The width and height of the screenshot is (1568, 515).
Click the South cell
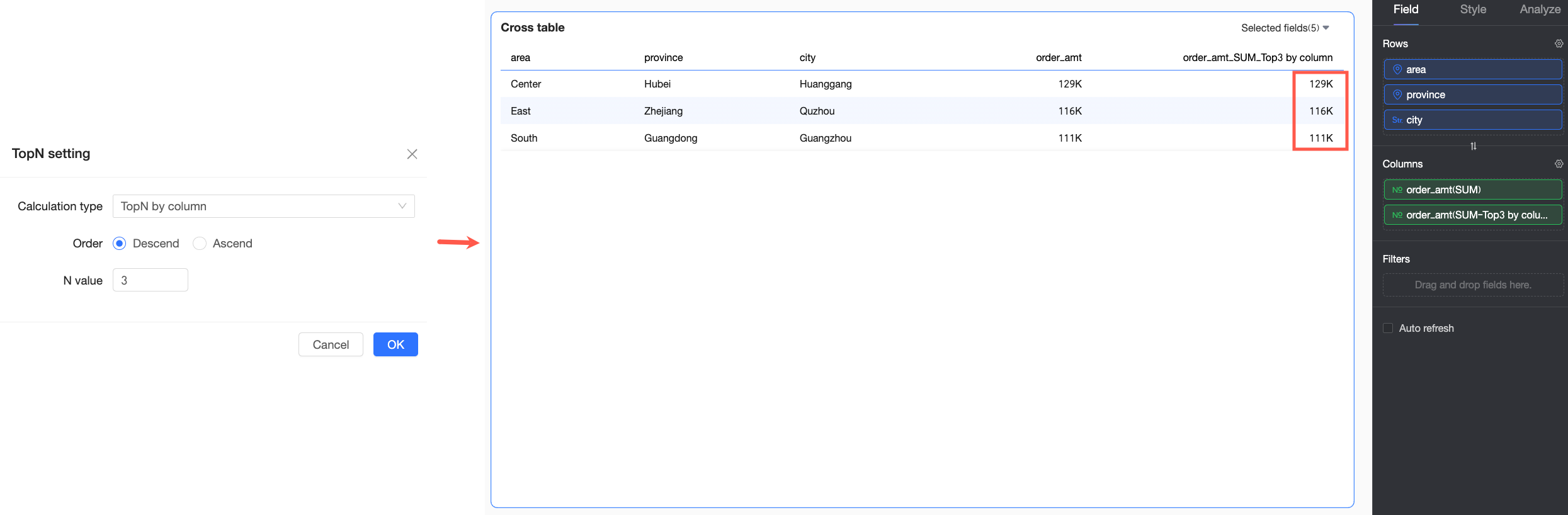524,138
